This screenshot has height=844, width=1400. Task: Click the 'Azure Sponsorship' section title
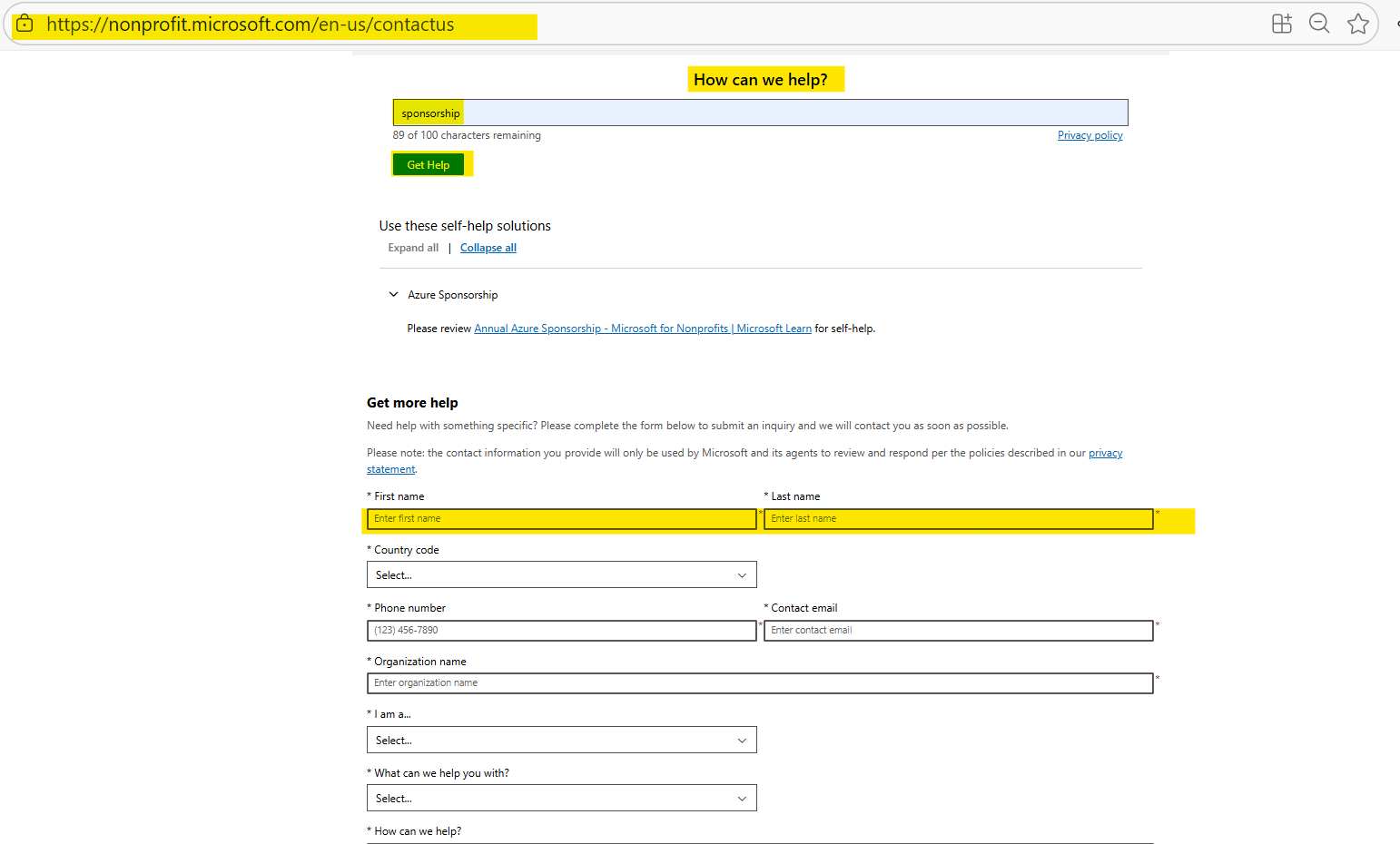[452, 295]
